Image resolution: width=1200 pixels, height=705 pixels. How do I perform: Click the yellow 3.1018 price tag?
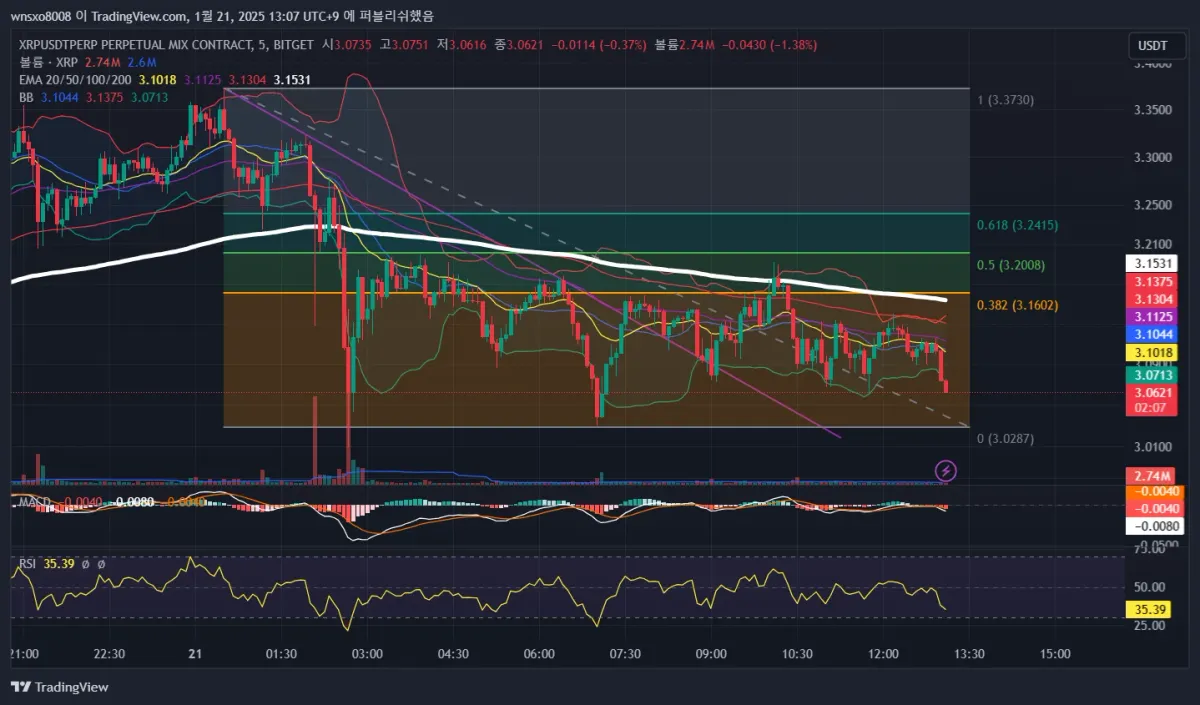click(1154, 352)
